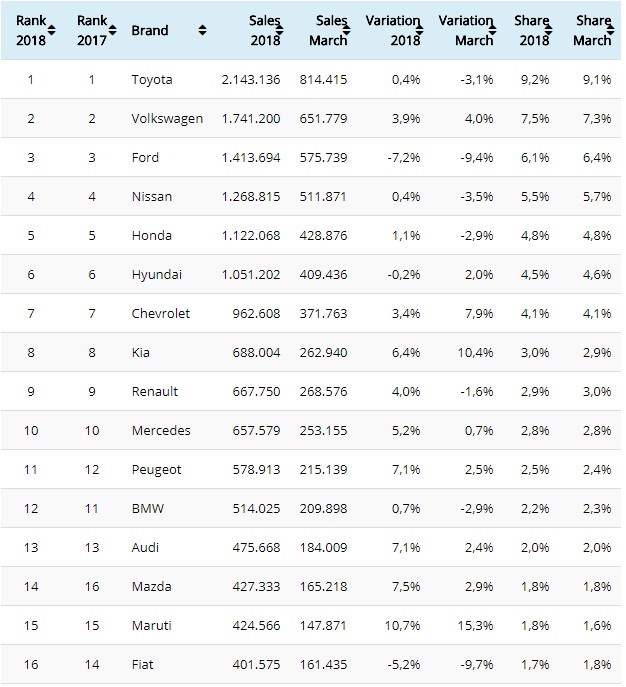Click the Mercedes brand name
626x687 pixels.
(x=160, y=430)
